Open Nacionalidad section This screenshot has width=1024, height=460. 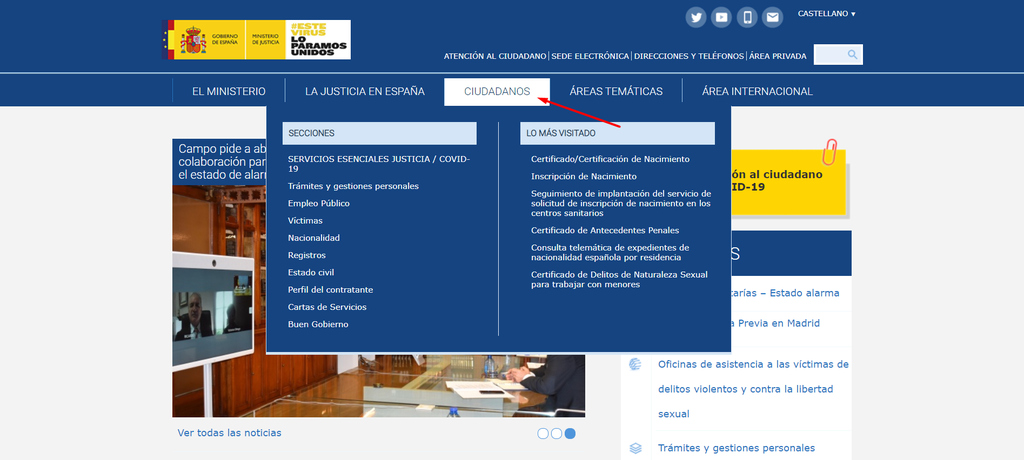[313, 238]
